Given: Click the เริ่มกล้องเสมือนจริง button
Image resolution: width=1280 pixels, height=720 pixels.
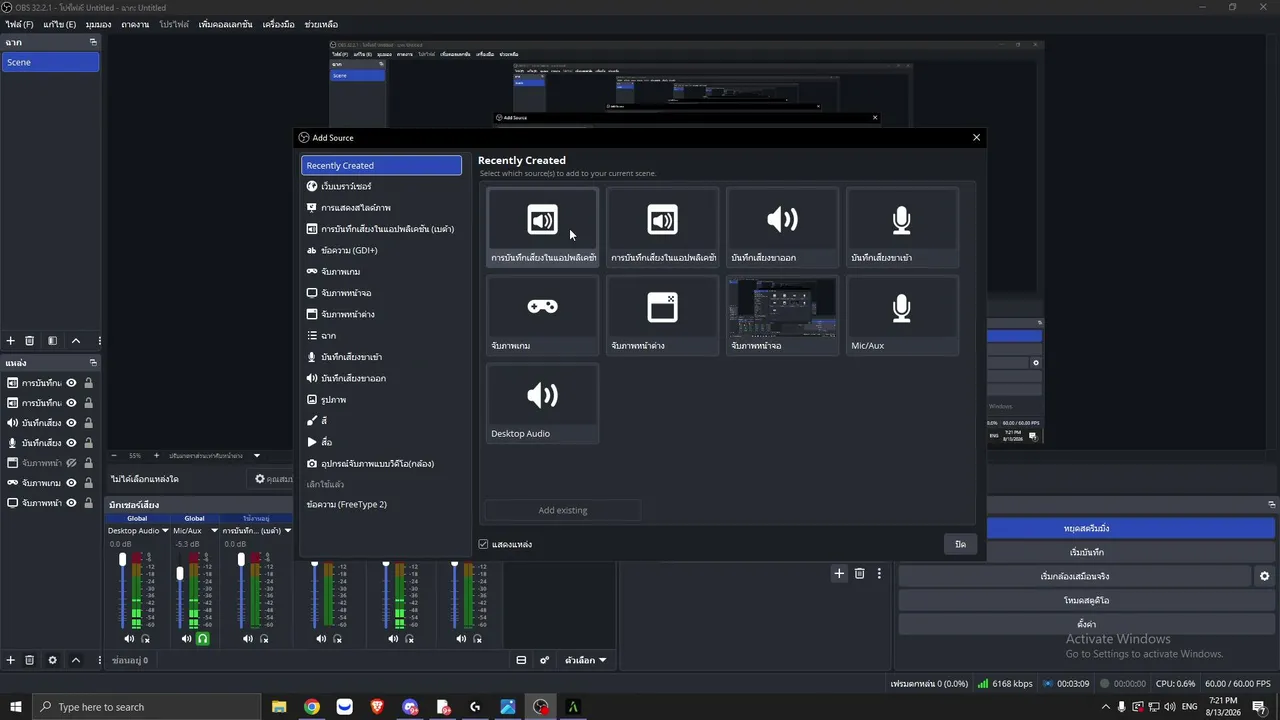Looking at the screenshot, I should pos(1074,576).
